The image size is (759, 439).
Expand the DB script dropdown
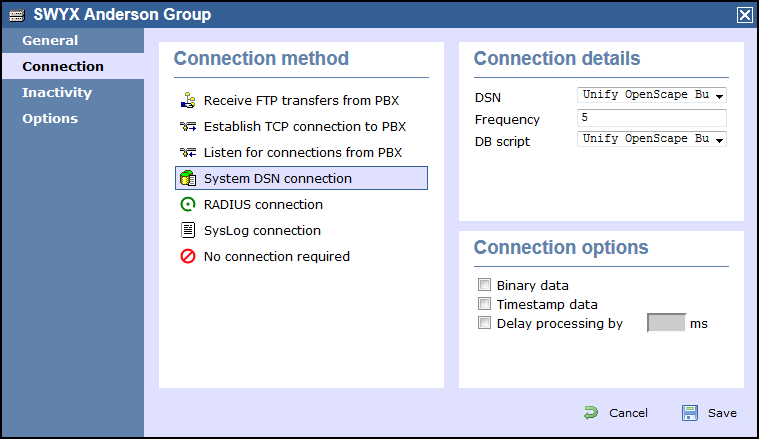pos(652,139)
